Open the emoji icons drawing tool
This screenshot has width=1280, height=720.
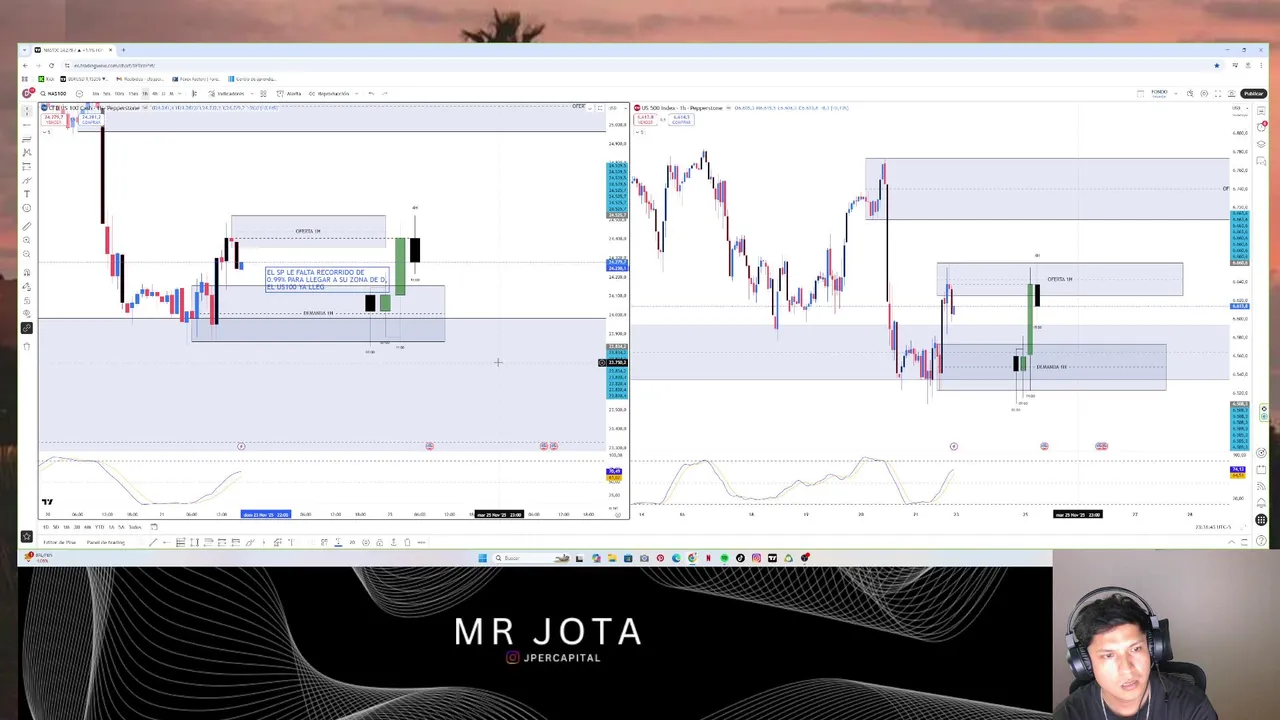(27, 208)
